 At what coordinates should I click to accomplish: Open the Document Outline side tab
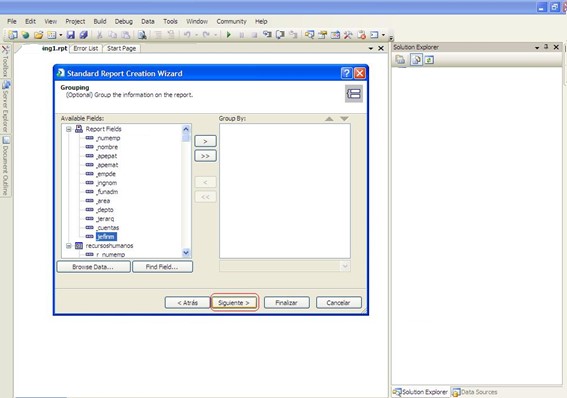tap(5, 166)
